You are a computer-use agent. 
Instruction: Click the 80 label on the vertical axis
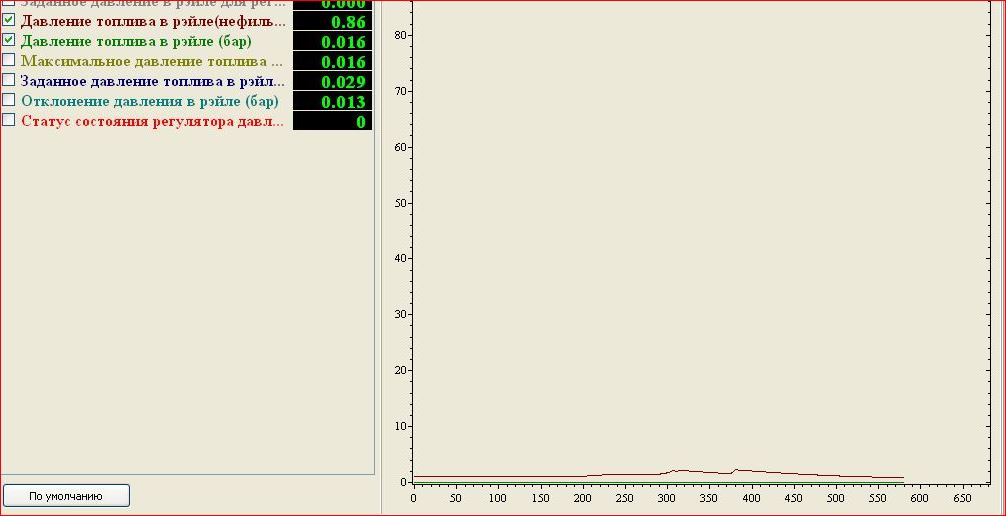point(401,35)
